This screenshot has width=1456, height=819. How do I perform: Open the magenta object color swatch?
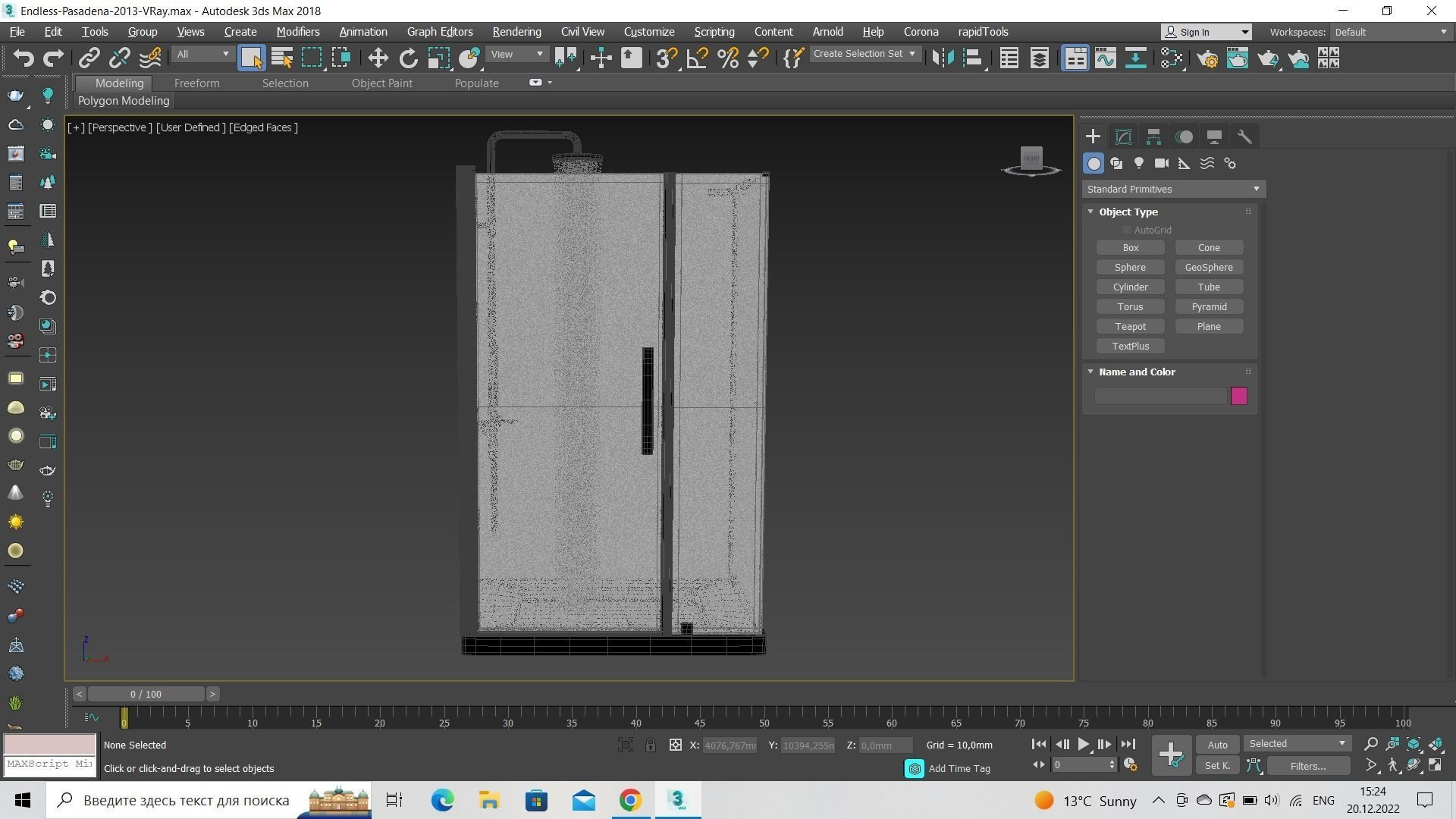[1238, 397]
